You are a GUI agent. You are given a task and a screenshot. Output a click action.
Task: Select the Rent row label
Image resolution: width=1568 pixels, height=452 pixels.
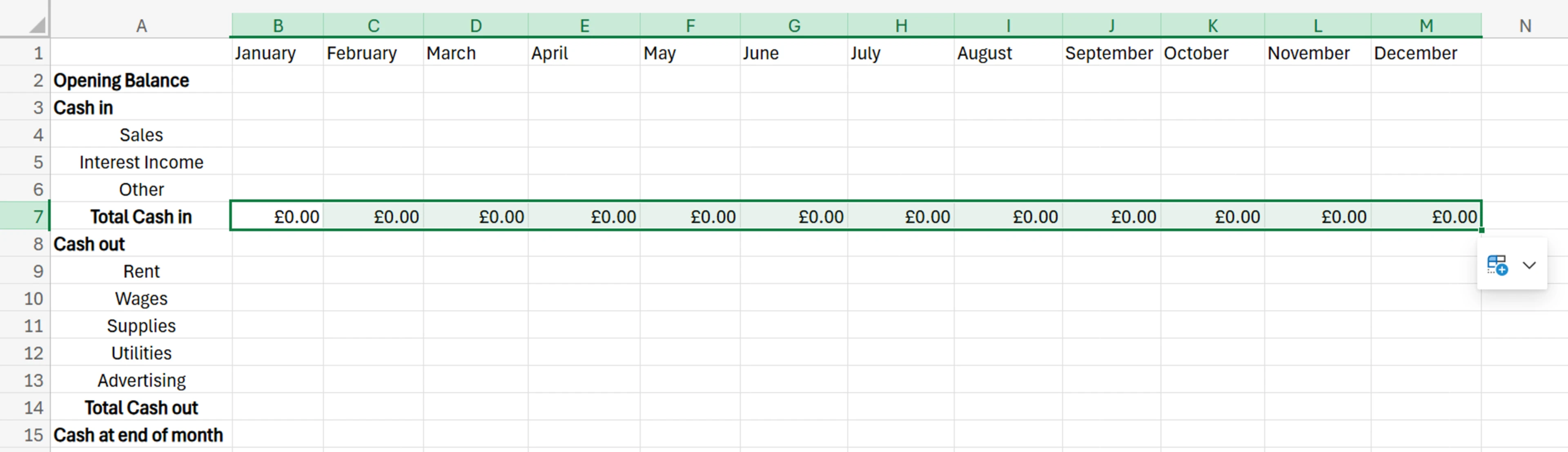click(x=141, y=271)
